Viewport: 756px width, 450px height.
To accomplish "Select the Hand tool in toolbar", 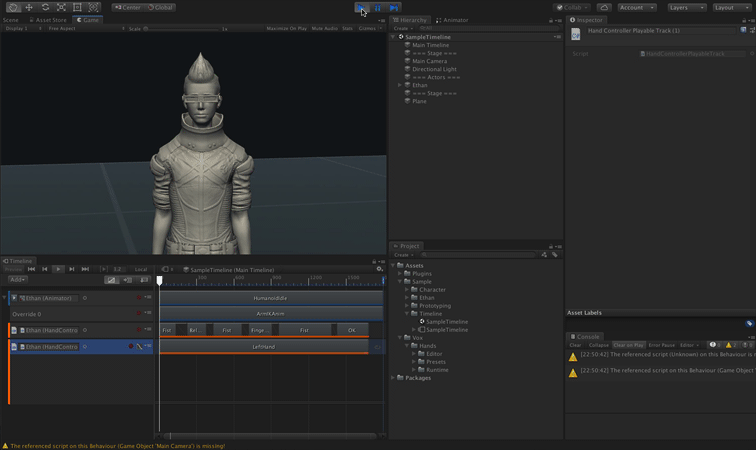I will pyautogui.click(x=12, y=7).
